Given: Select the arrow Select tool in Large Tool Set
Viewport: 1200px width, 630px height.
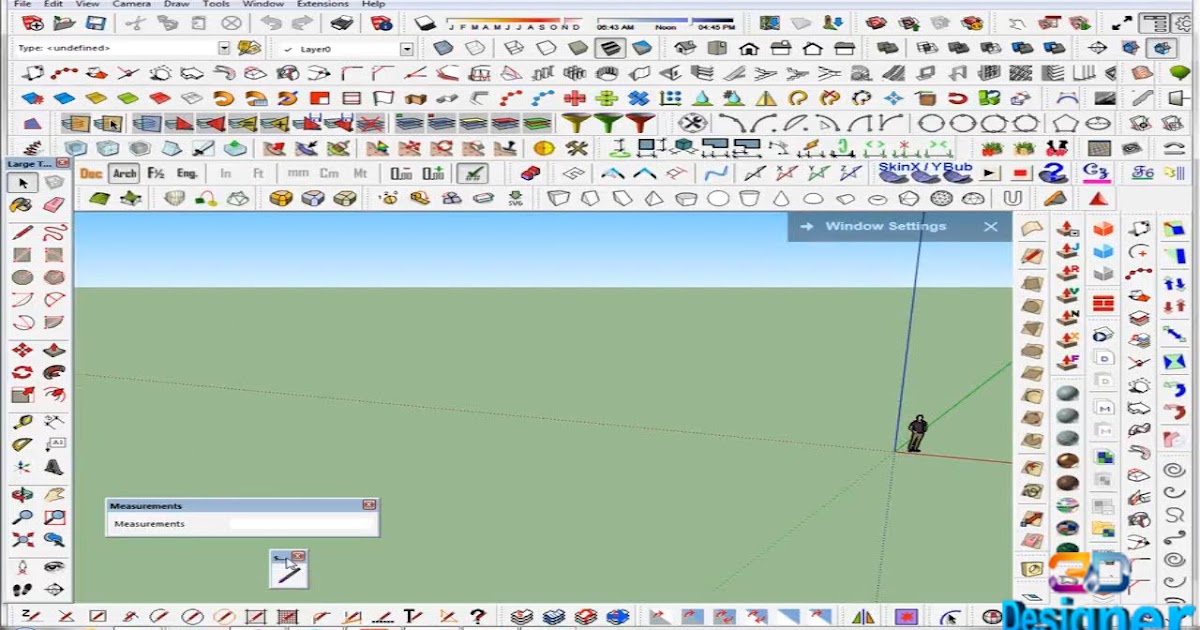Looking at the screenshot, I should click(x=22, y=183).
